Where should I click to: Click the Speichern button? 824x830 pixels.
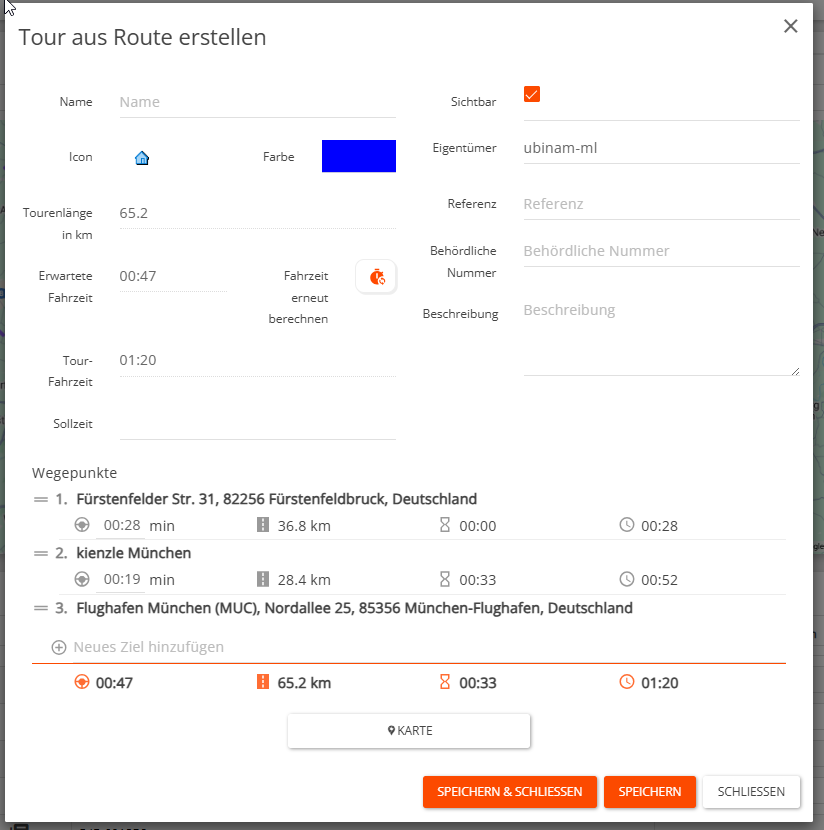pos(649,791)
